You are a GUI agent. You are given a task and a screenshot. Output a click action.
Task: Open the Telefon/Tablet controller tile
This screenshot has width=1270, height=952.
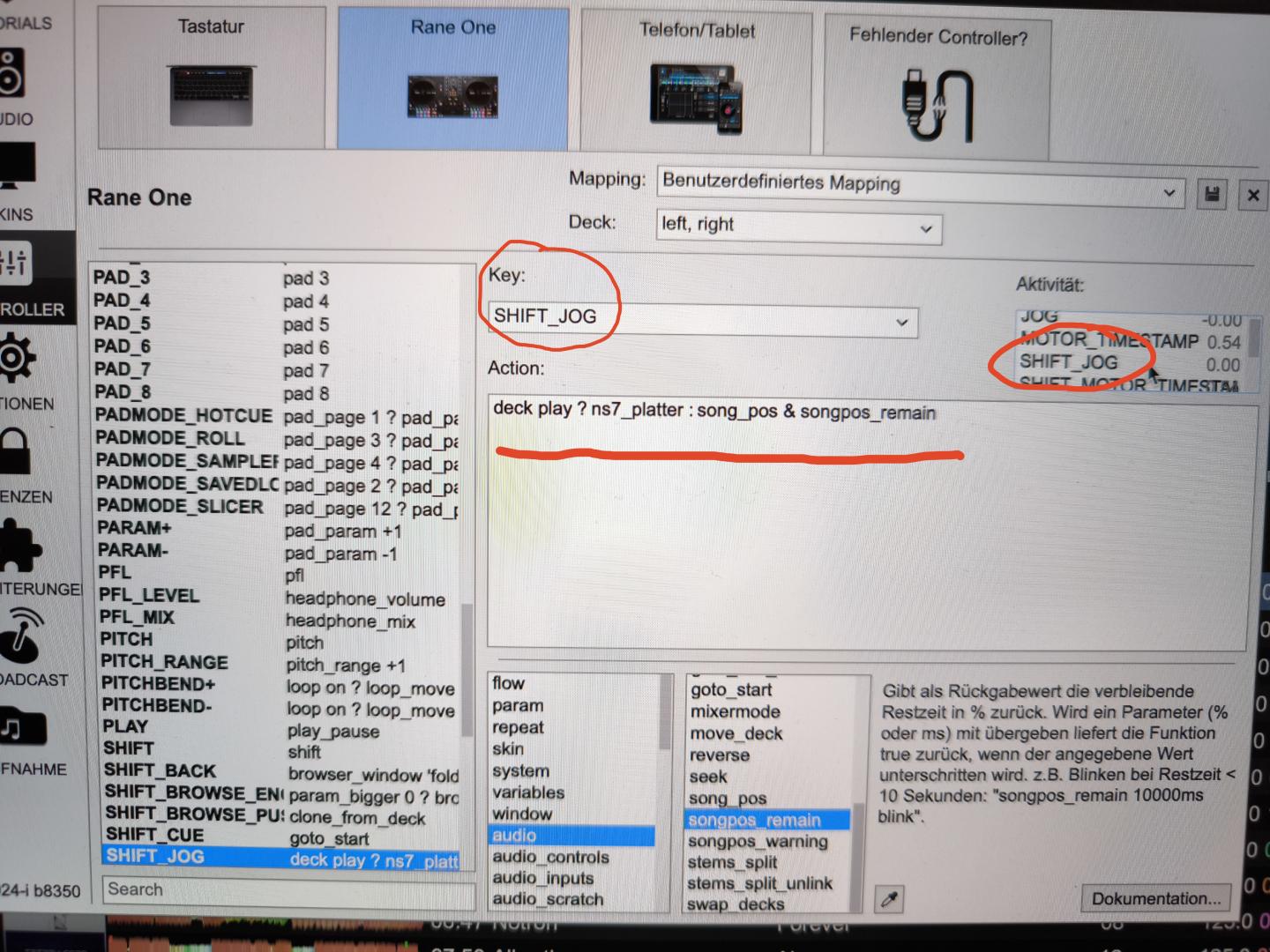[696, 82]
